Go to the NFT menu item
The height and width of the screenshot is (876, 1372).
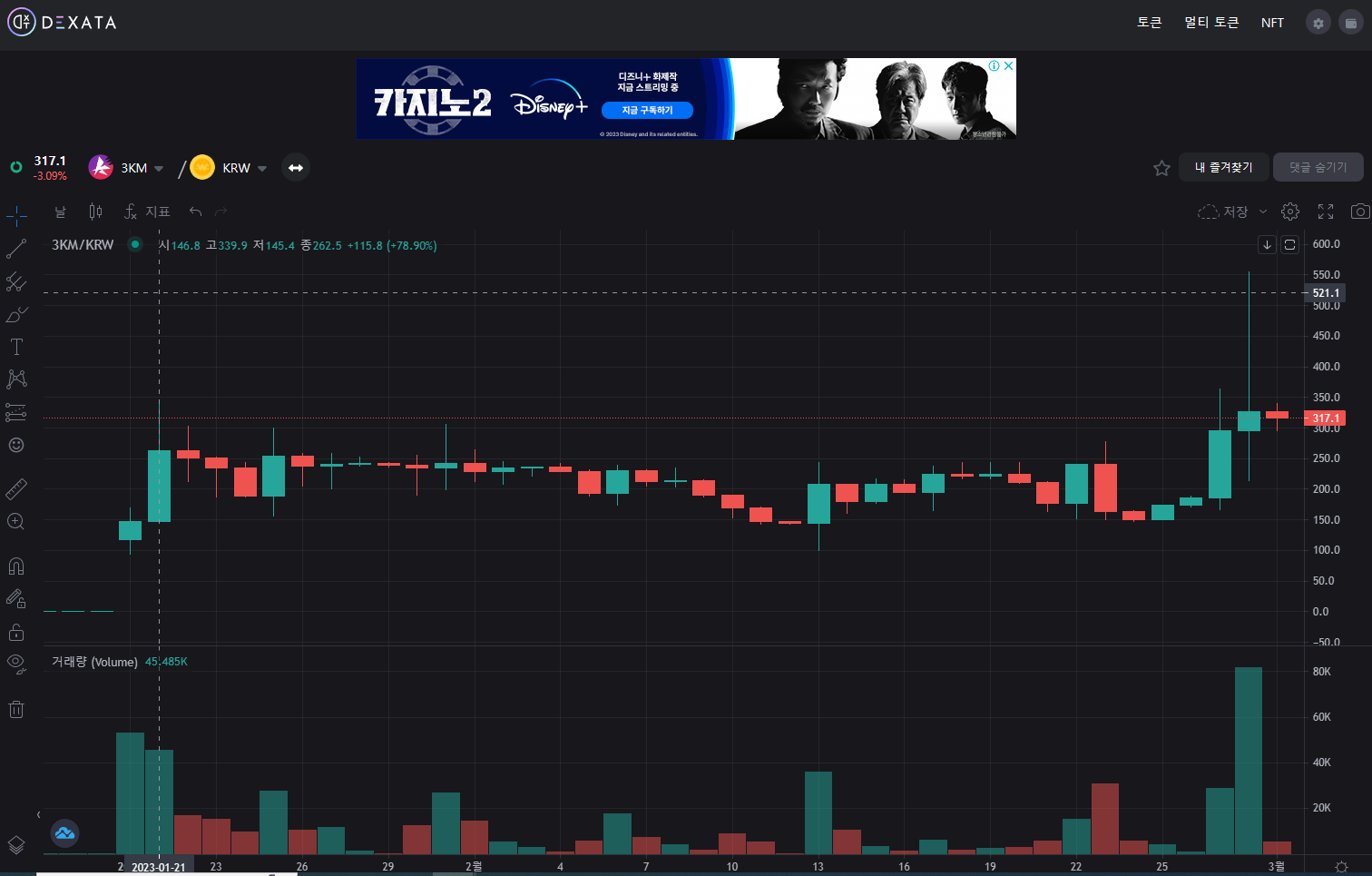pyautogui.click(x=1272, y=23)
